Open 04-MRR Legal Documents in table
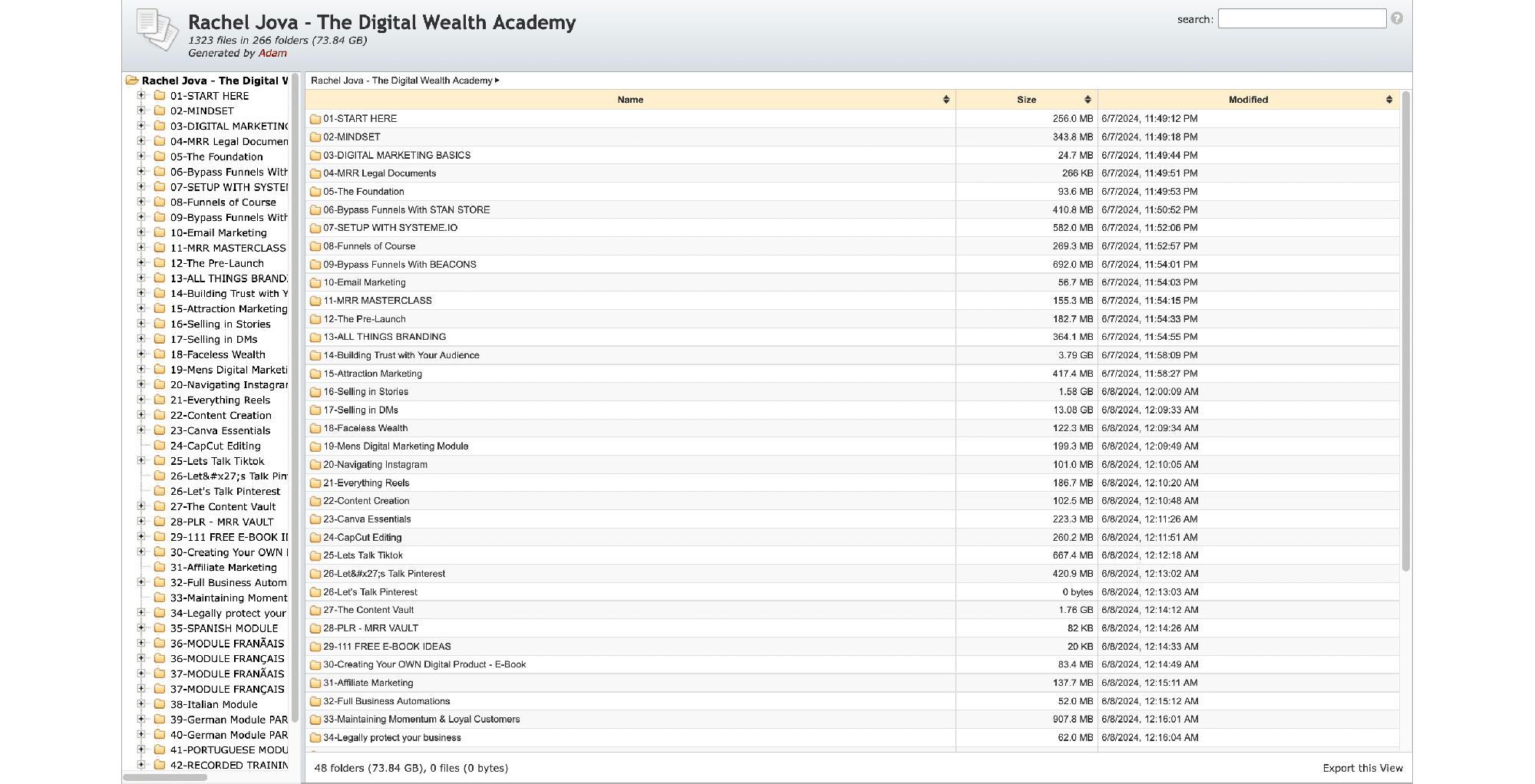1535x784 pixels. [379, 173]
